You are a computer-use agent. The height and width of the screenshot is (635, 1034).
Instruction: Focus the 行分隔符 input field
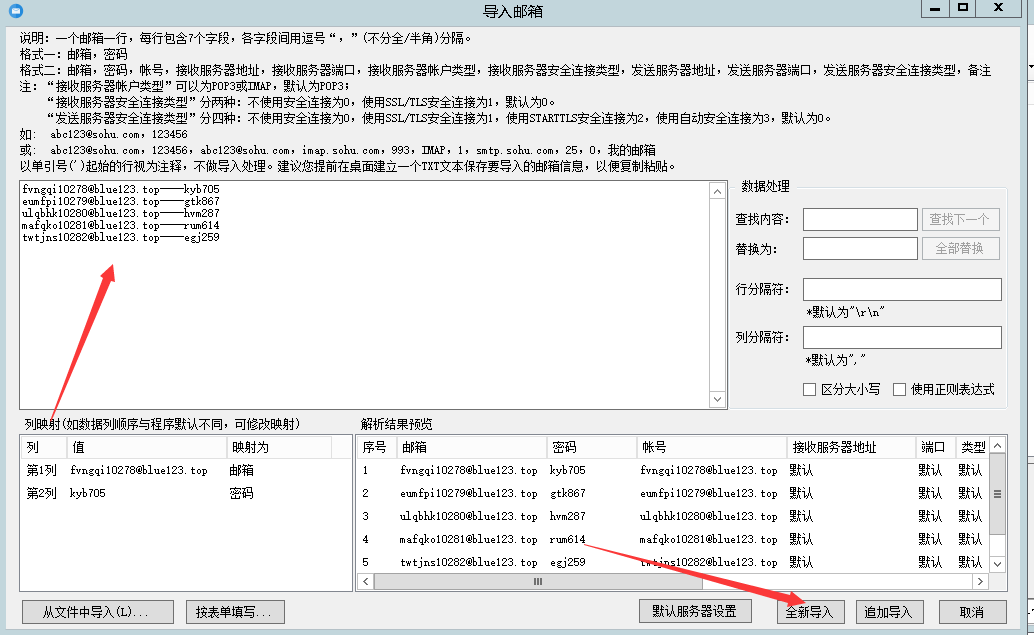[x=902, y=289]
